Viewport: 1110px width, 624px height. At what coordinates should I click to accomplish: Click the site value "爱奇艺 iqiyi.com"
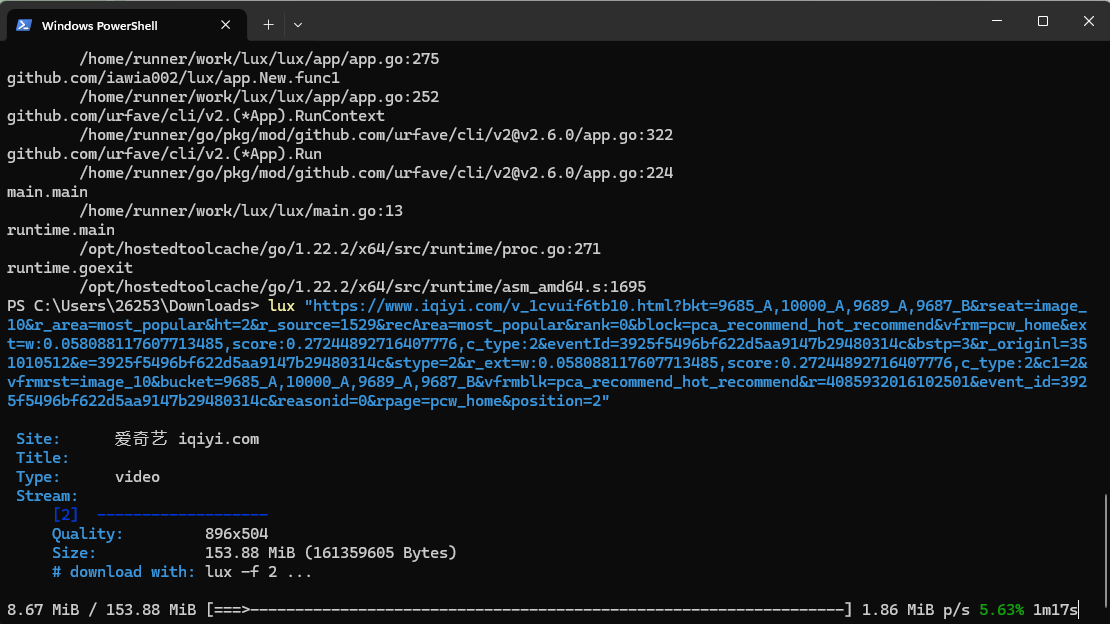(187, 439)
